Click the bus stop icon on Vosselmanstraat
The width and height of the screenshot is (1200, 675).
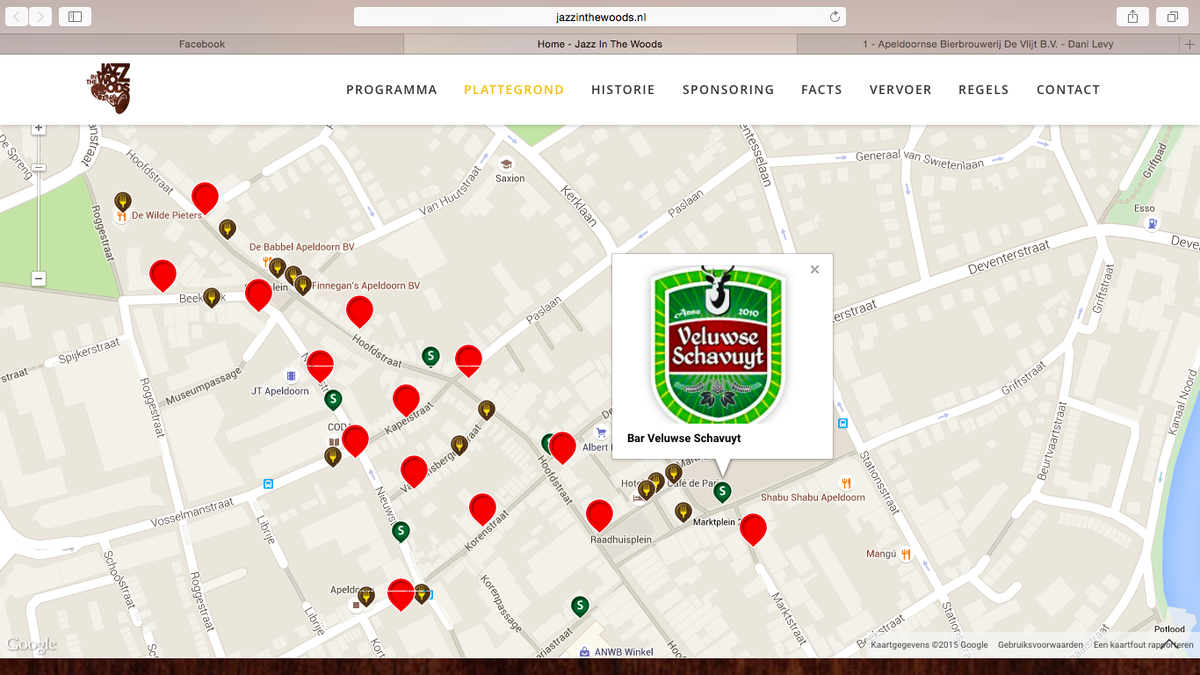click(x=268, y=484)
